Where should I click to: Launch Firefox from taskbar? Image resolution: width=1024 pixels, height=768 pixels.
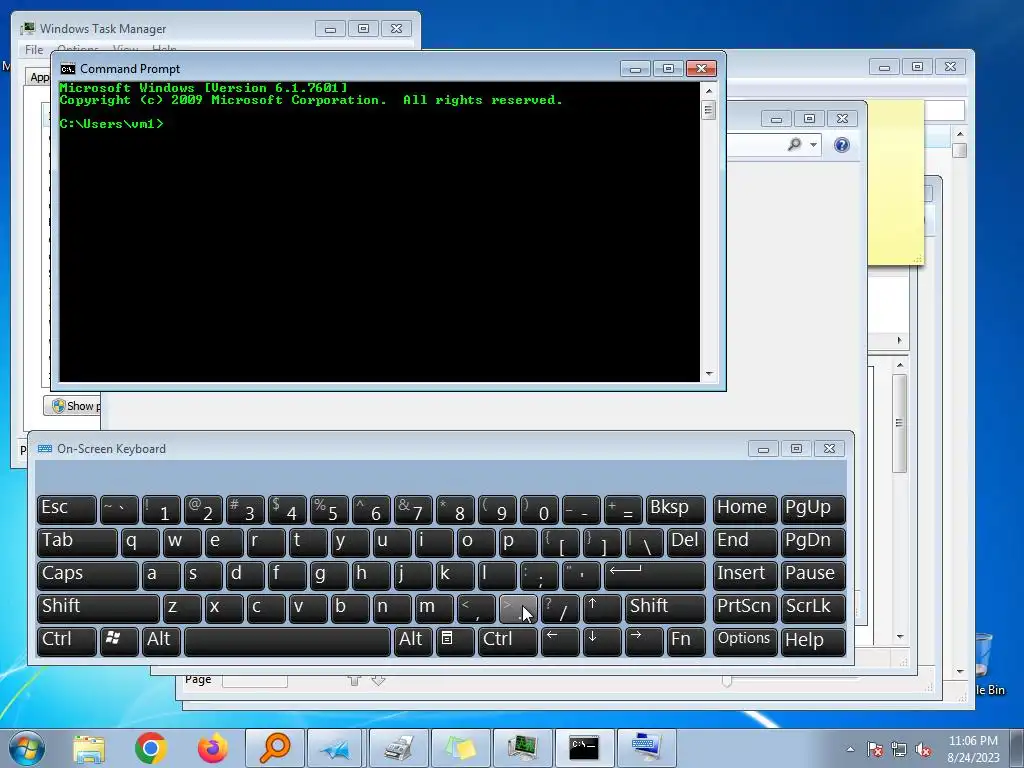click(213, 748)
